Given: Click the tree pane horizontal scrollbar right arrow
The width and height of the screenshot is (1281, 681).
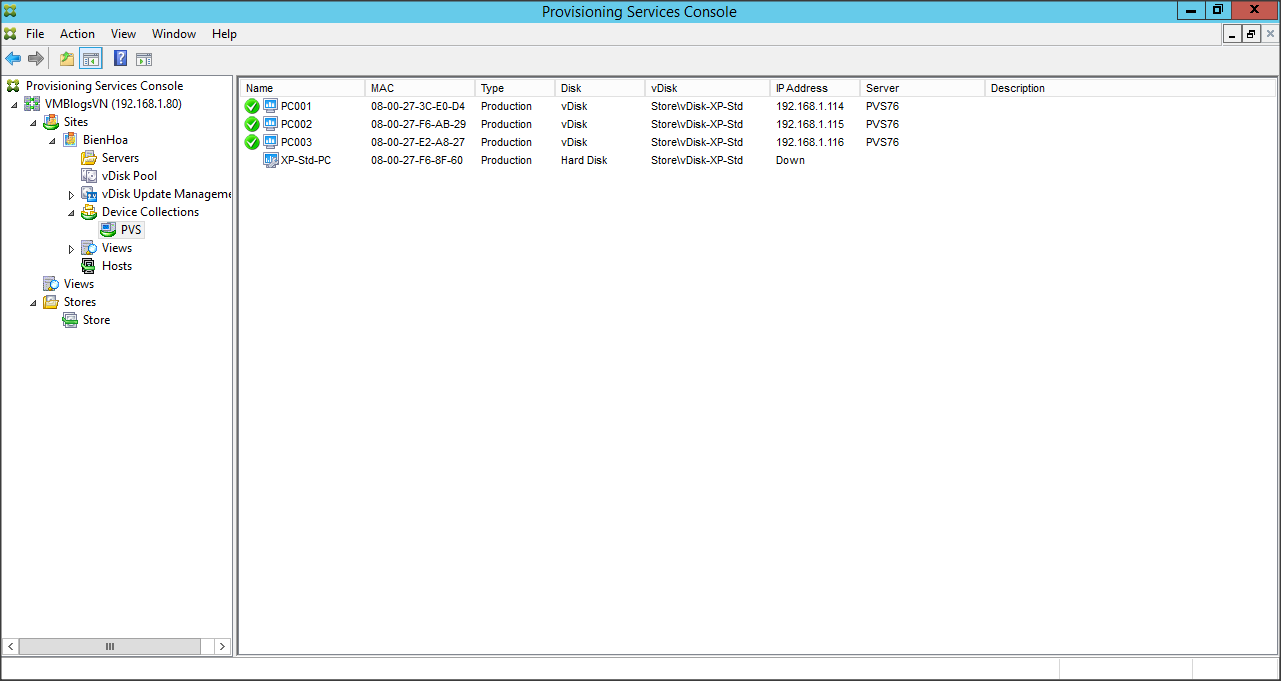Looking at the screenshot, I should (222, 647).
